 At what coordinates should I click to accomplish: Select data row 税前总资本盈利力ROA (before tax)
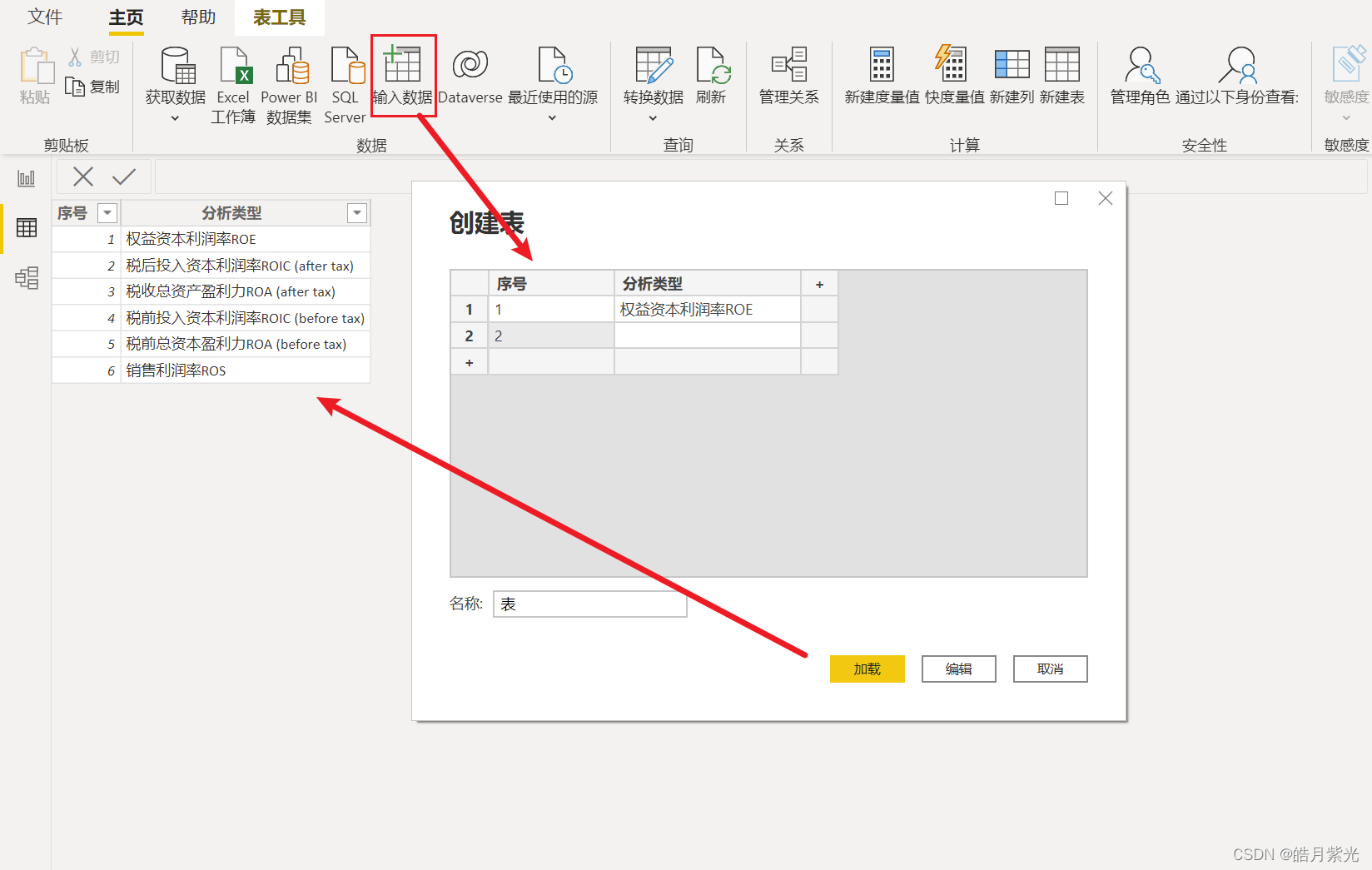pos(211,344)
